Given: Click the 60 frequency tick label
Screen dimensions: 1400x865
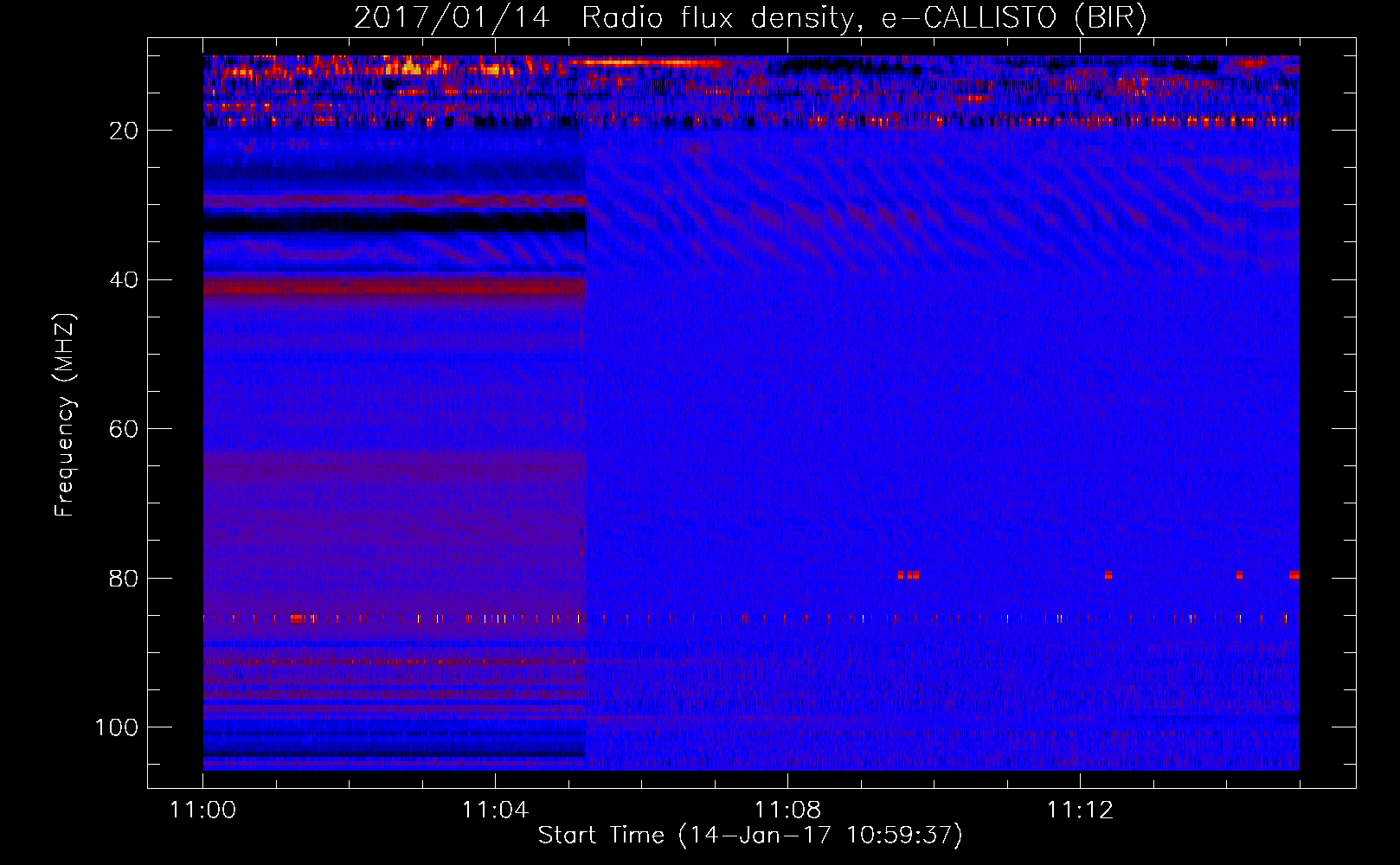Looking at the screenshot, I should (x=124, y=429).
